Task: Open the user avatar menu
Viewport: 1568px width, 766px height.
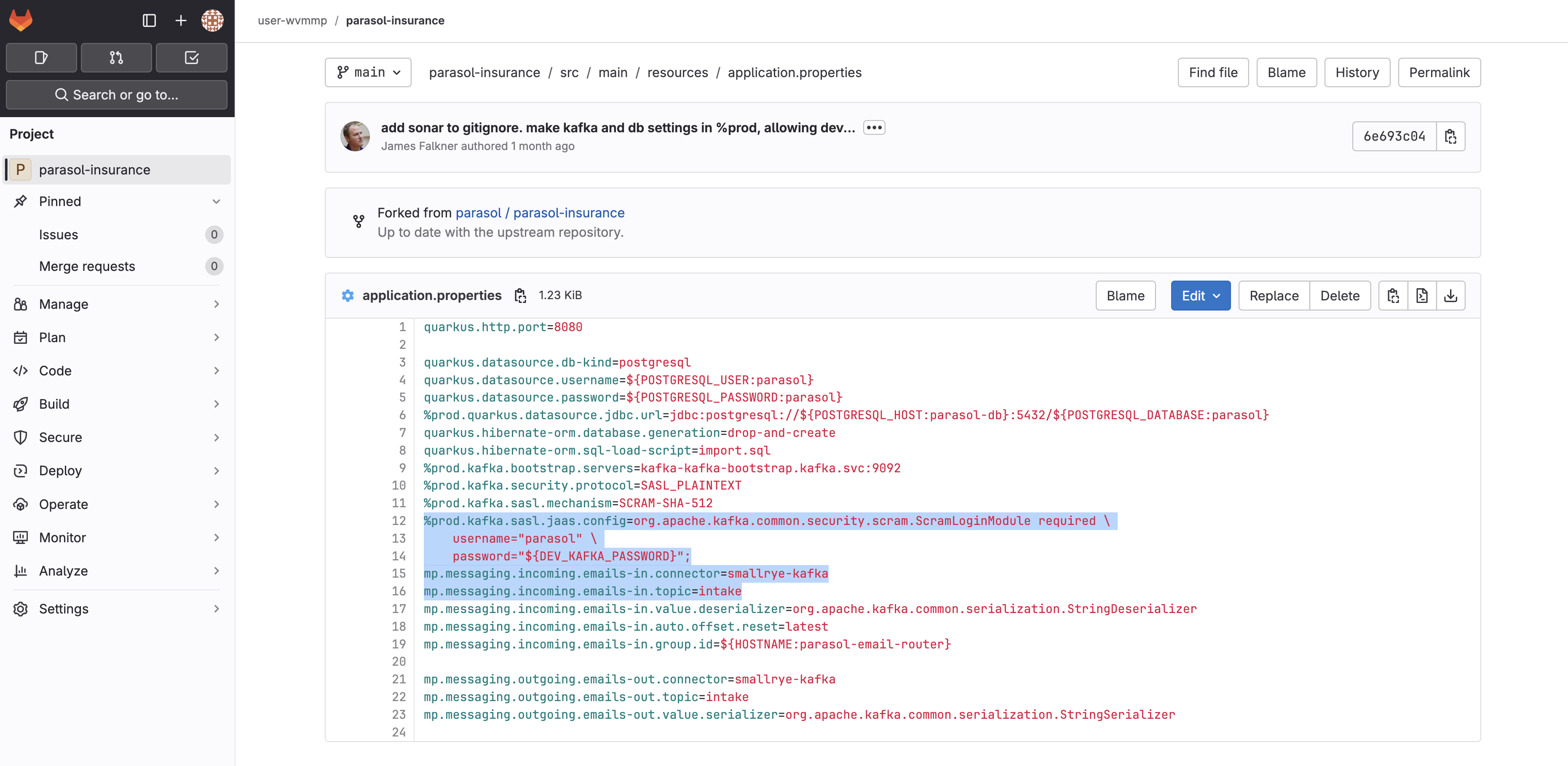Action: tap(212, 20)
